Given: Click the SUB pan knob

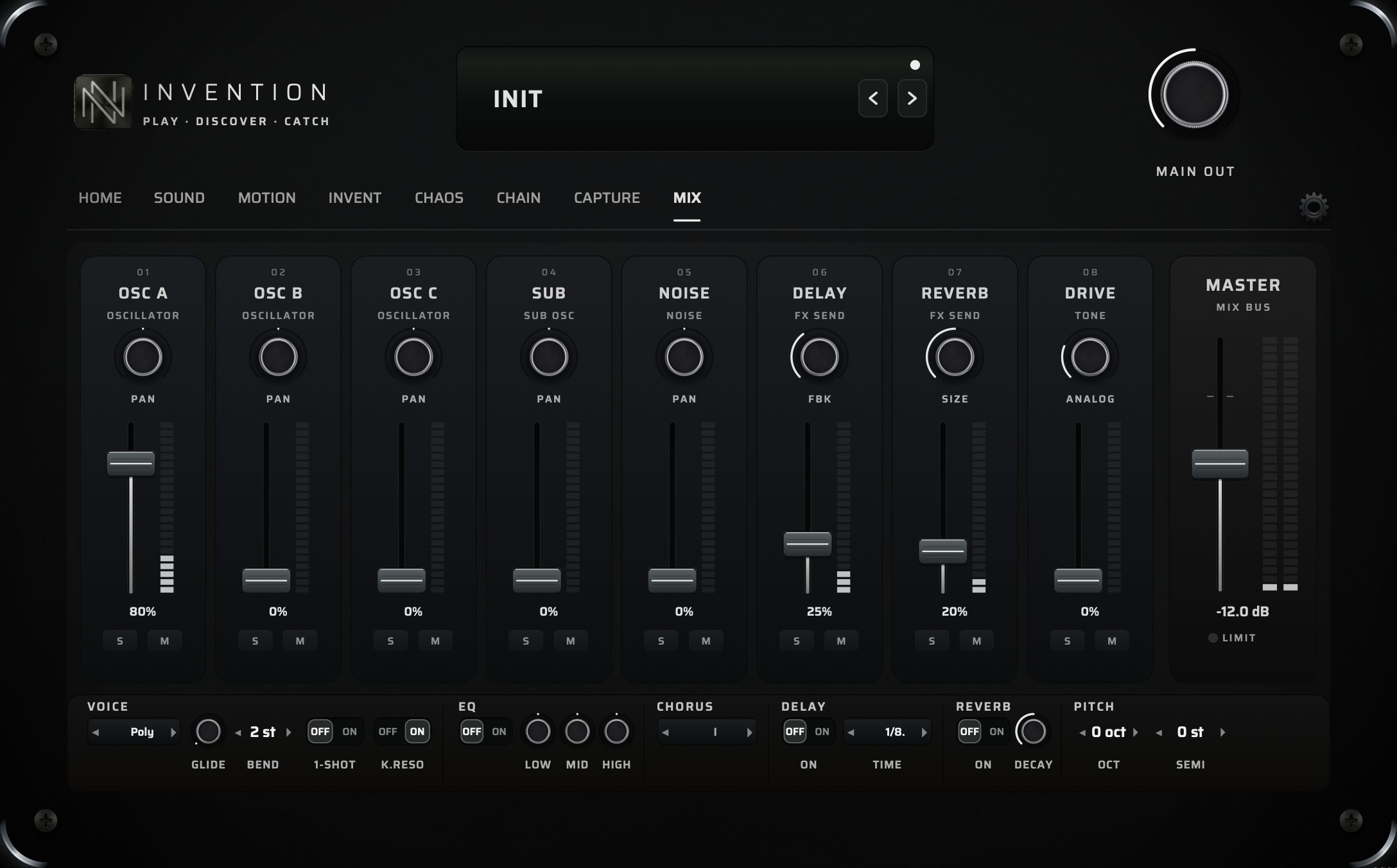Looking at the screenshot, I should pos(549,357).
